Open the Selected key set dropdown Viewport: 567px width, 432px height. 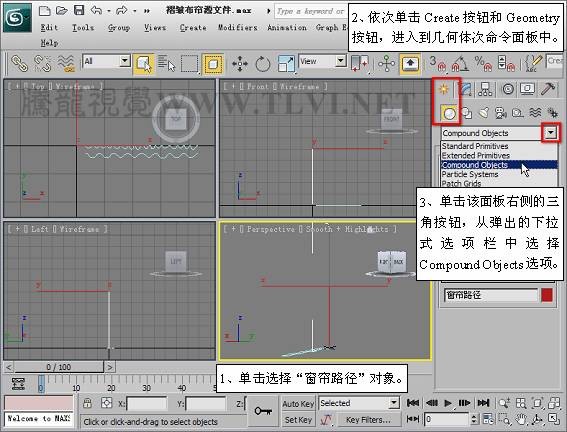point(359,403)
